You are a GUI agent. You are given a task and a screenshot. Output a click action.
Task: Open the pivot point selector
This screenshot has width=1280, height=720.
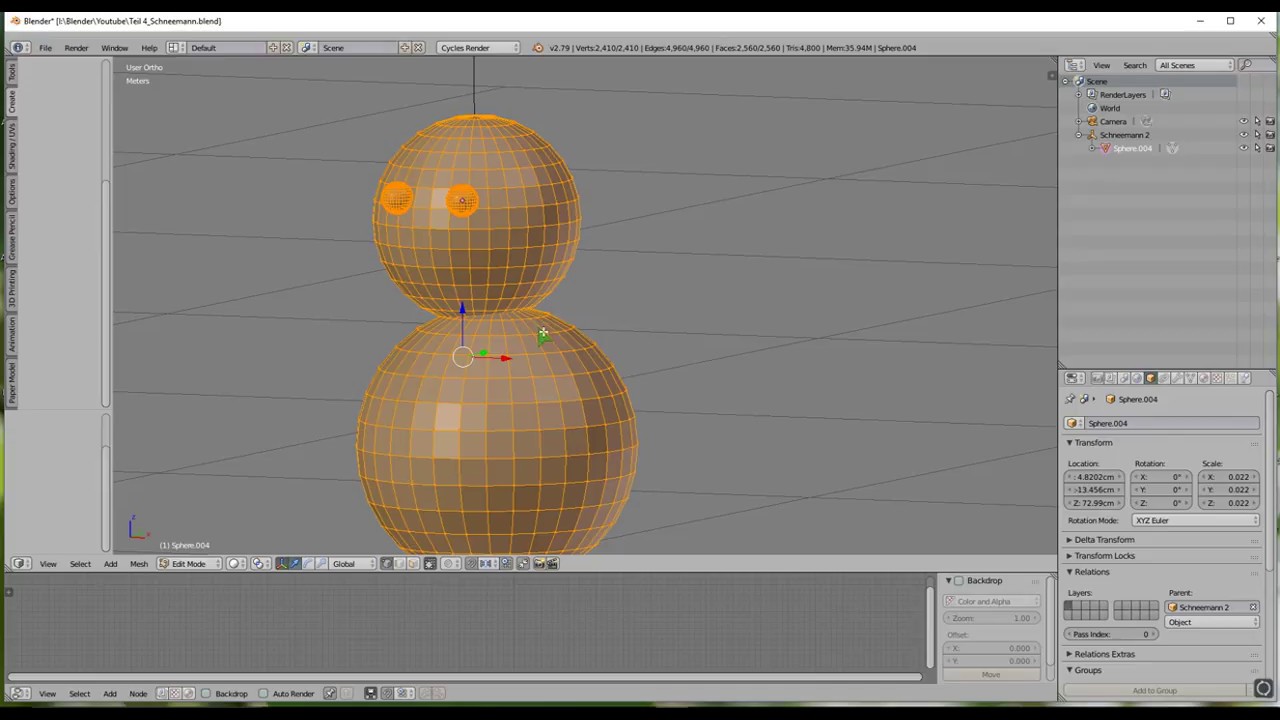pos(260,564)
